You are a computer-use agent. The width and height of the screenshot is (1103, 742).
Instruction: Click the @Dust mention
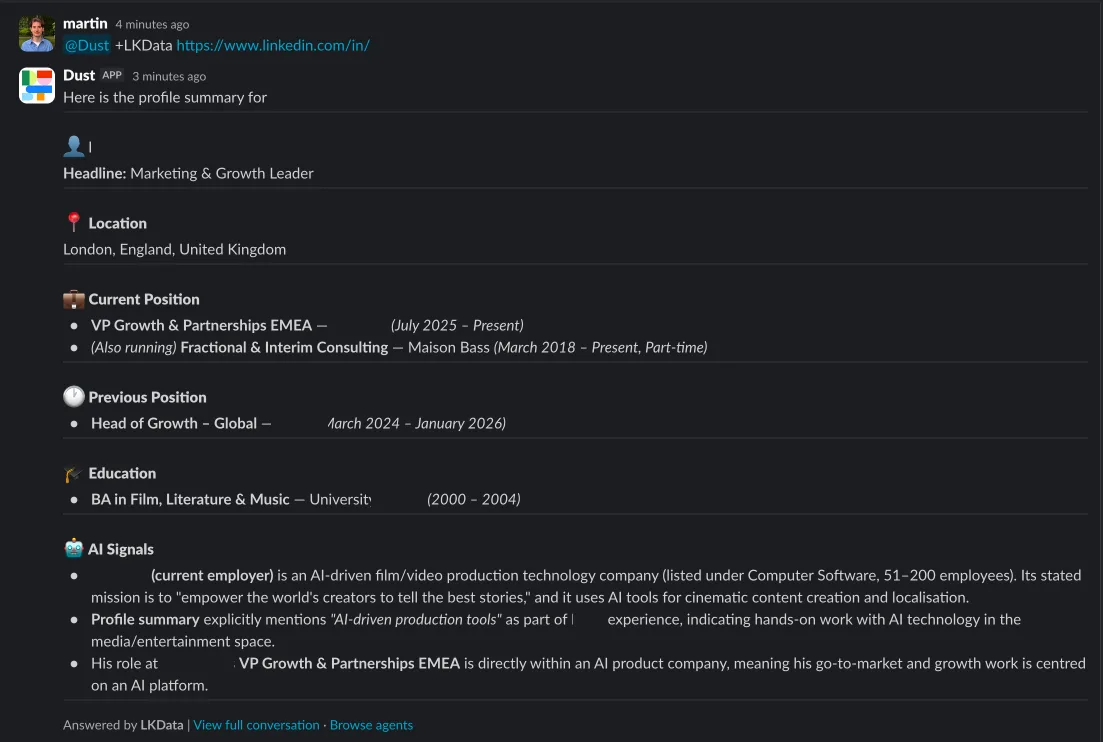tap(87, 45)
